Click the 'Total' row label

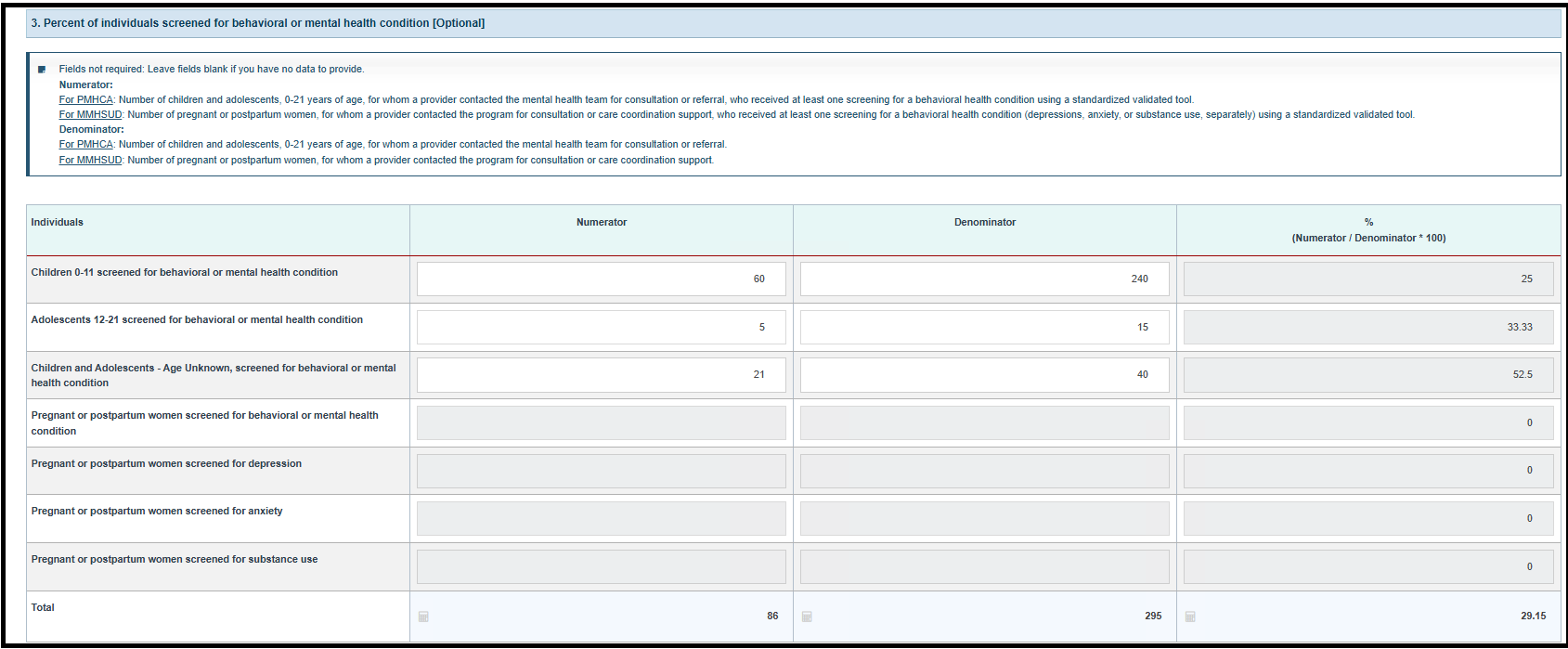(43, 607)
